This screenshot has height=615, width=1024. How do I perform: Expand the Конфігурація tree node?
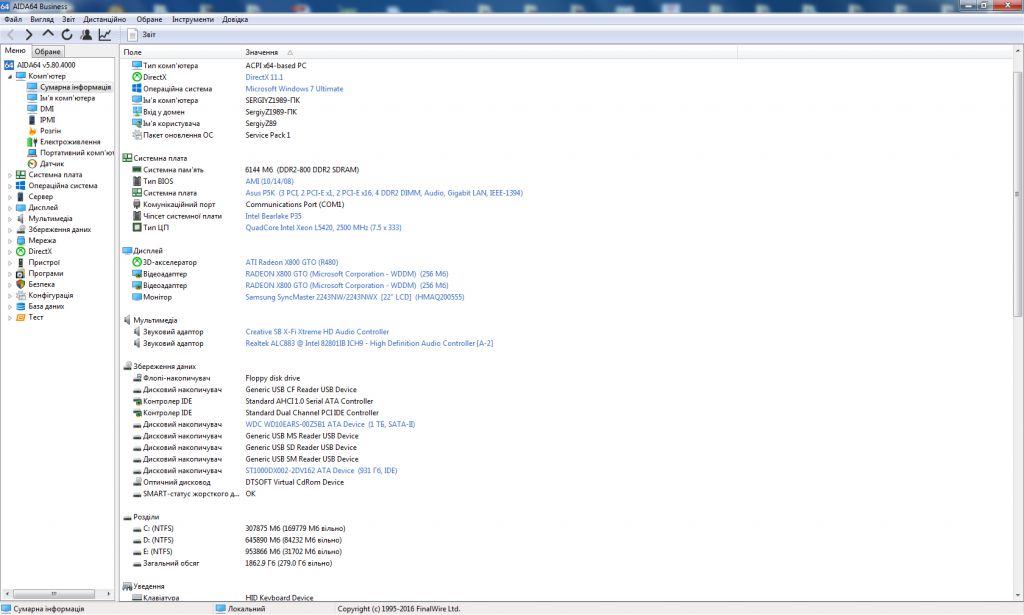click(10, 295)
